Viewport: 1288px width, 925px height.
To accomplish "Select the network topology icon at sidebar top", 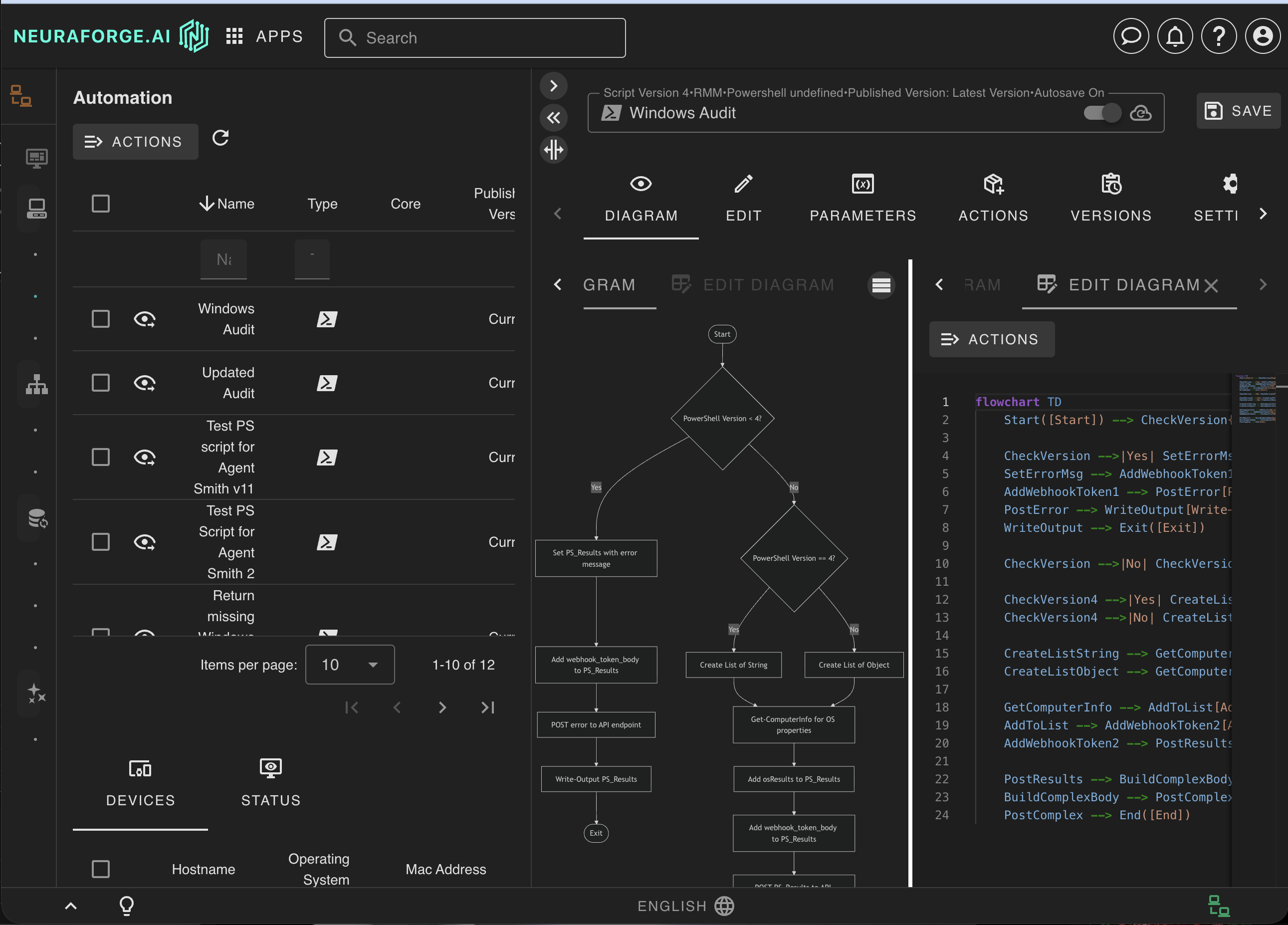I will (21, 96).
